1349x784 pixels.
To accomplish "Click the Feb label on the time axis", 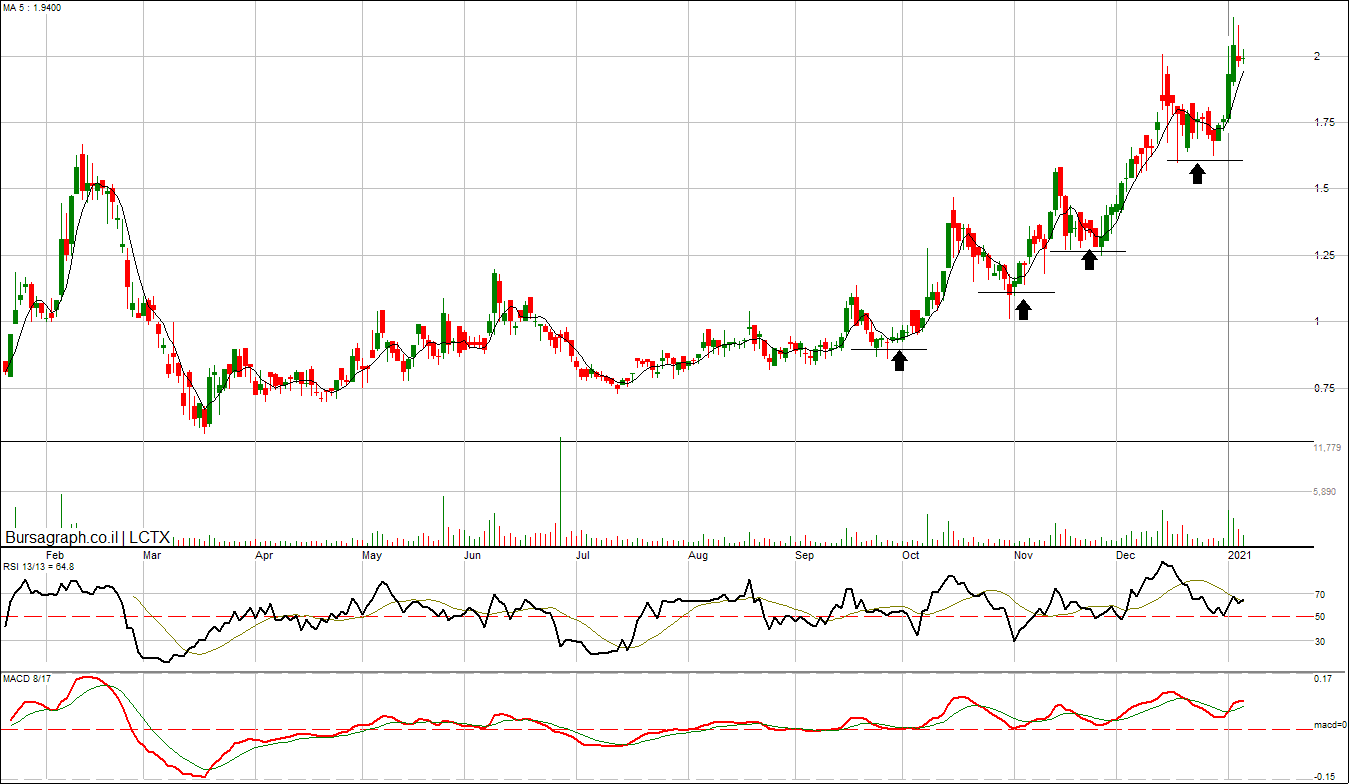I will [55, 554].
